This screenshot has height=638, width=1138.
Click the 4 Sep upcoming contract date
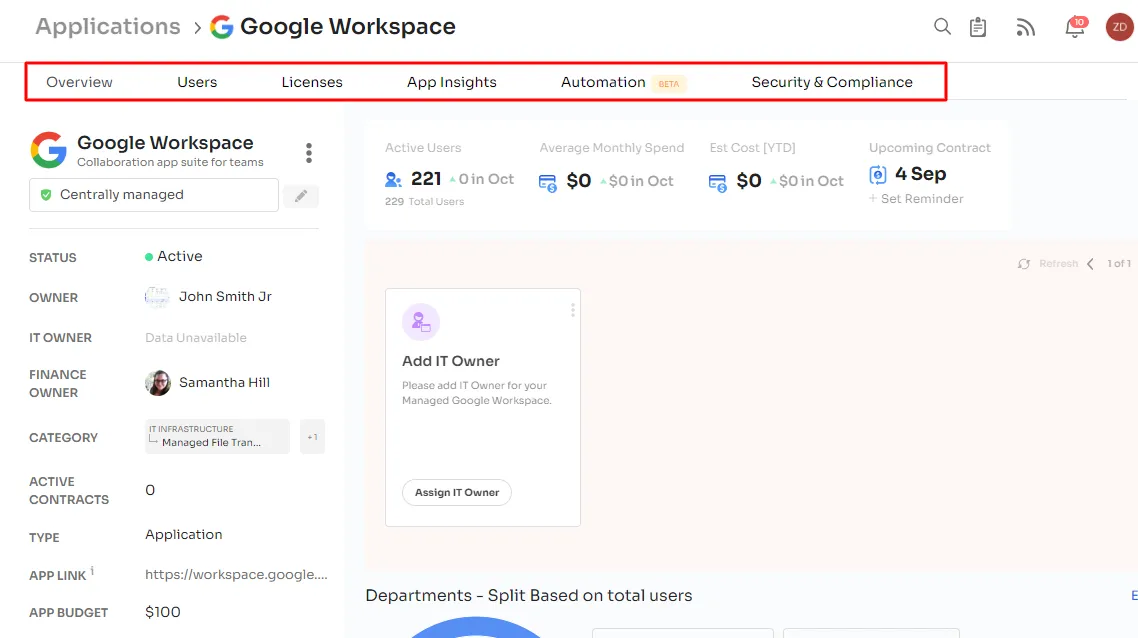[920, 174]
